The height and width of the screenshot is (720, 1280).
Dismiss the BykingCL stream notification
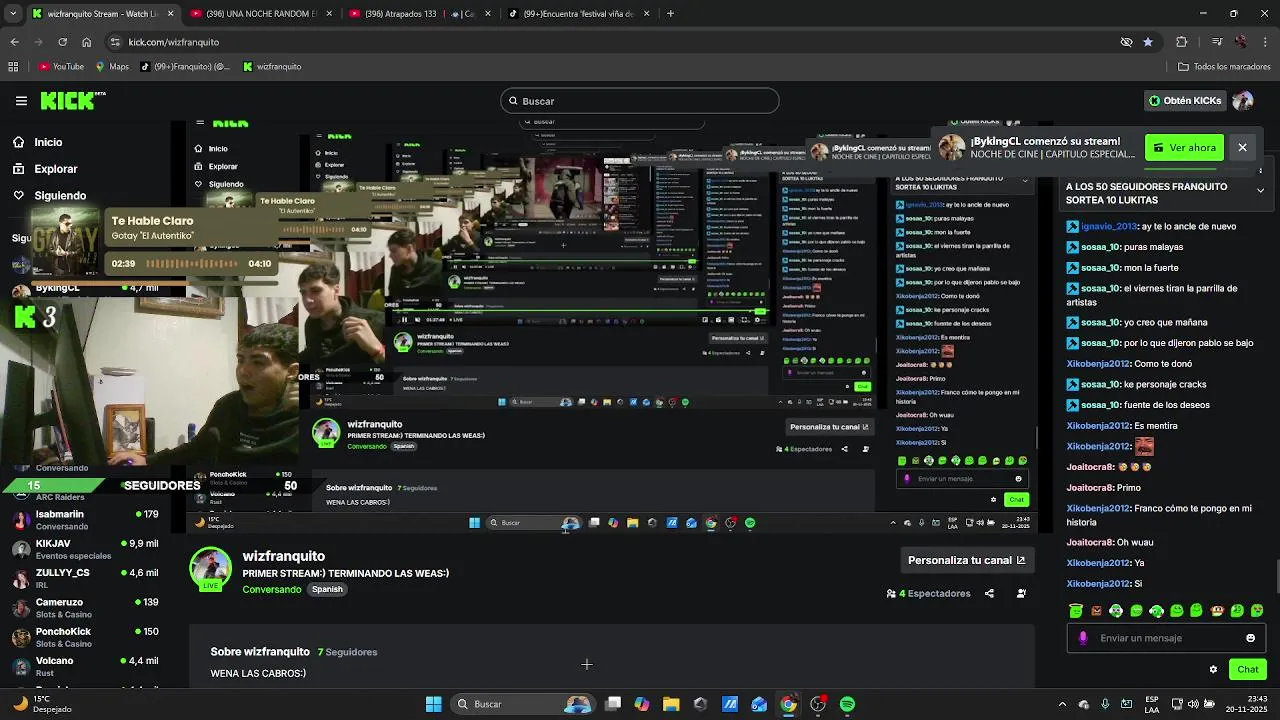[x=1242, y=148]
